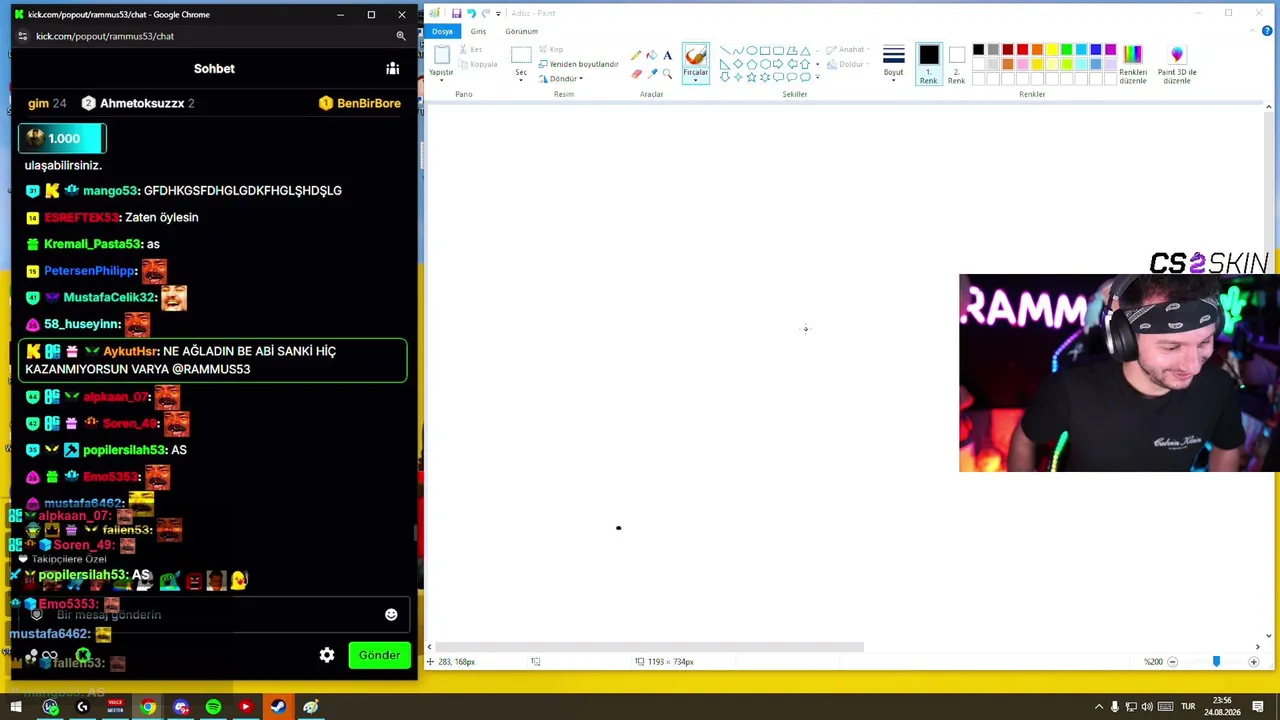Open BenBirBore user in the leaderboard

click(x=360, y=103)
